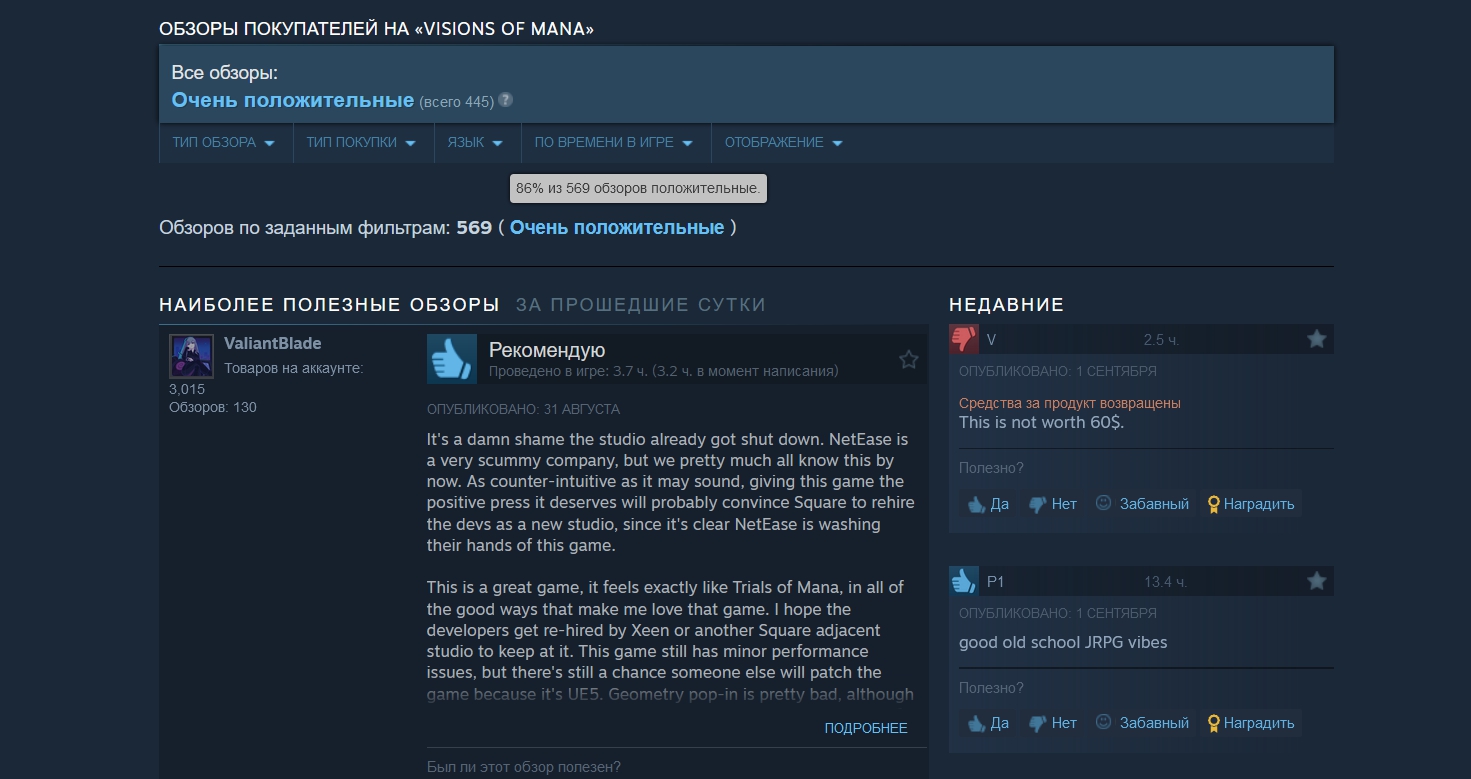Image resolution: width=1471 pixels, height=779 pixels.
Task: Expand the Тип обзора dropdown
Action: (x=225, y=143)
